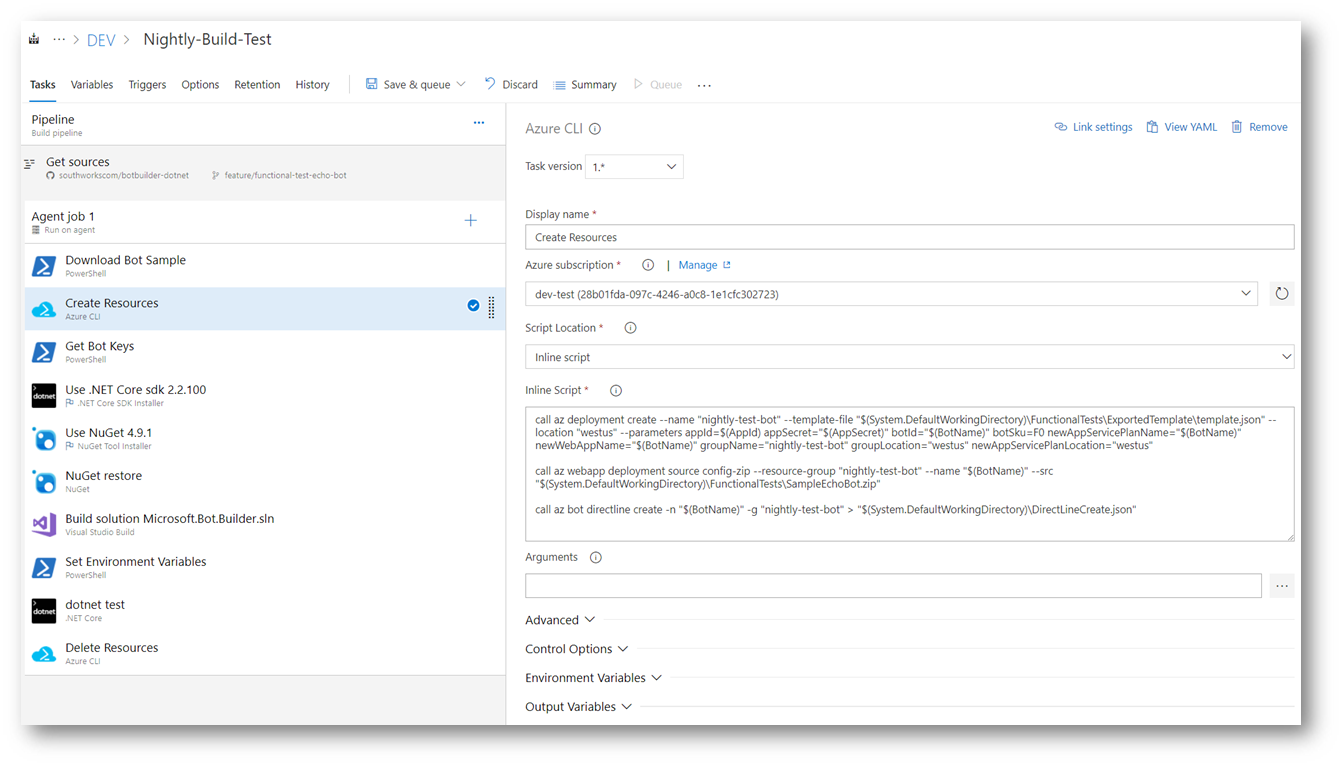The image size is (1343, 767).
Task: Click the Get Bot Keys PowerShell icon
Action: coord(44,352)
